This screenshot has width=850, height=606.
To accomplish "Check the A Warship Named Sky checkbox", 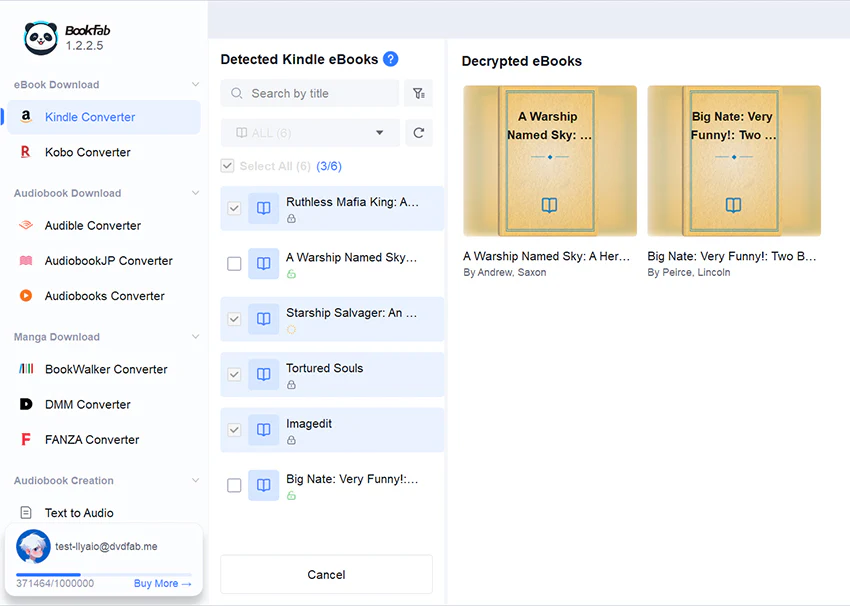I will (234, 264).
